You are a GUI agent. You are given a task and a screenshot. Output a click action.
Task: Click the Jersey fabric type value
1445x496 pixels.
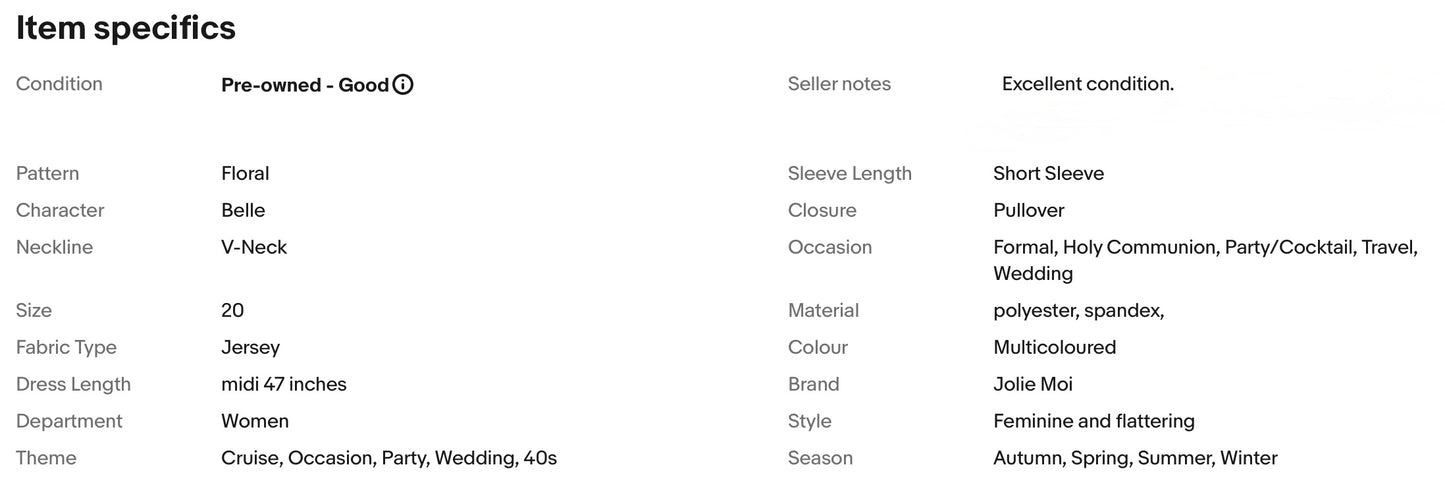point(250,347)
